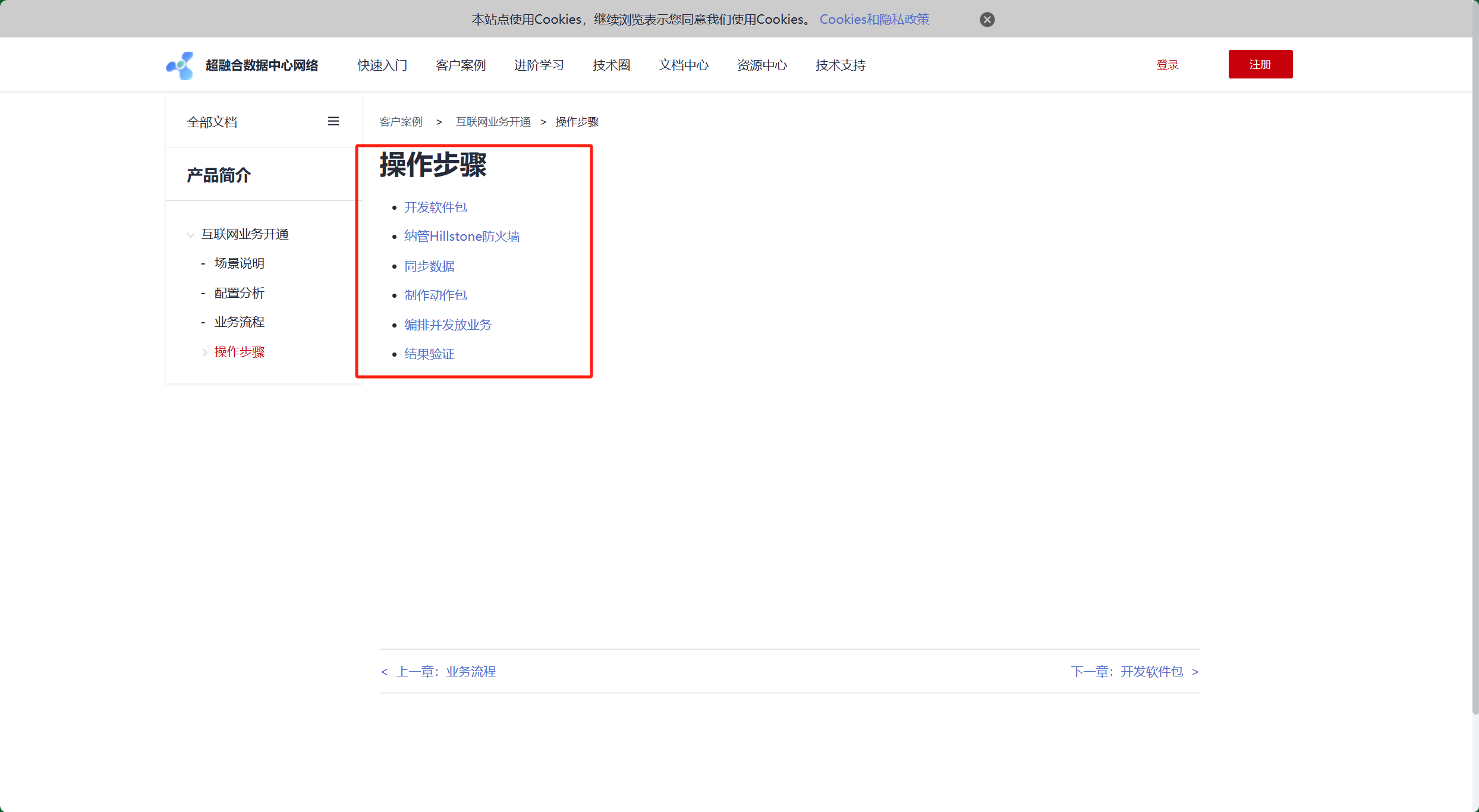Screen dimensions: 1479x812
Task: Collapse the 互联网业务开通 tree chevron
Action: [x=190, y=235]
